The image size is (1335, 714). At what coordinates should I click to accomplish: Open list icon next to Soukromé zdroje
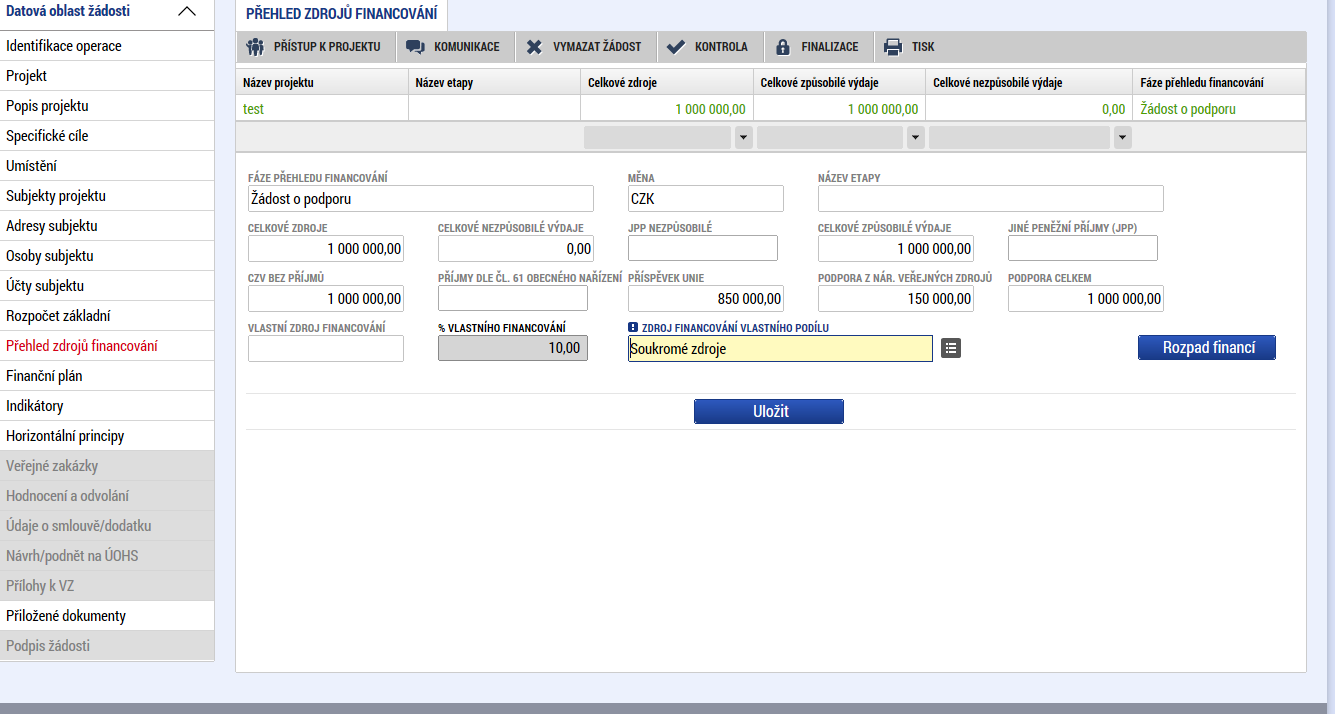point(951,348)
